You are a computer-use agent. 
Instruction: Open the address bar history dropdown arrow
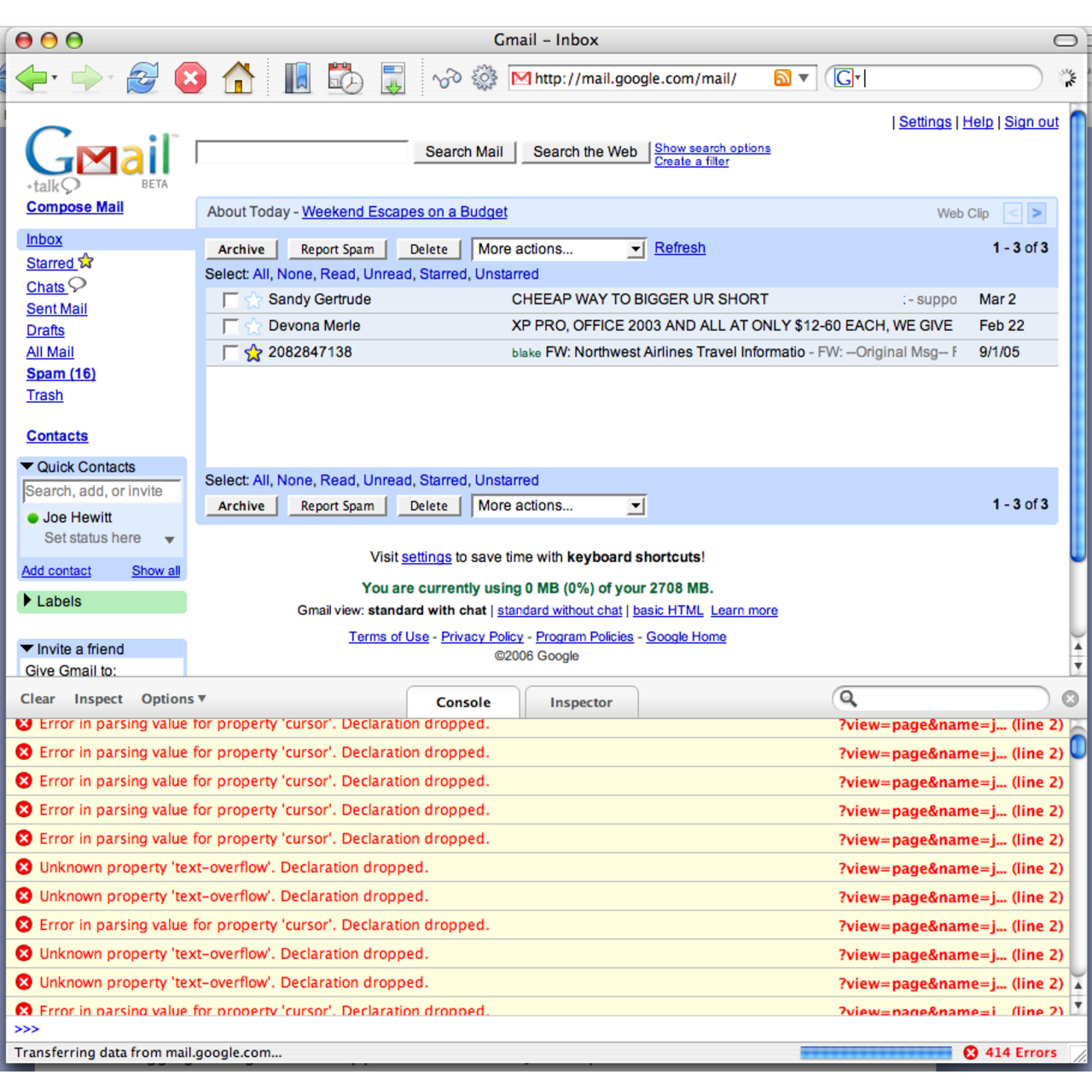pyautogui.click(x=804, y=78)
